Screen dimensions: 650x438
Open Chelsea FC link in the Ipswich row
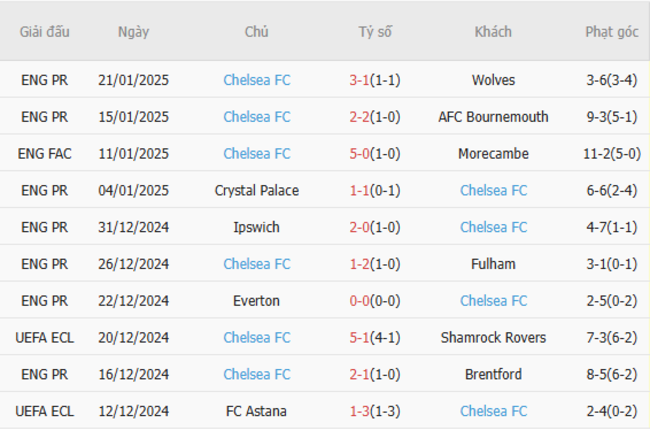(x=493, y=227)
